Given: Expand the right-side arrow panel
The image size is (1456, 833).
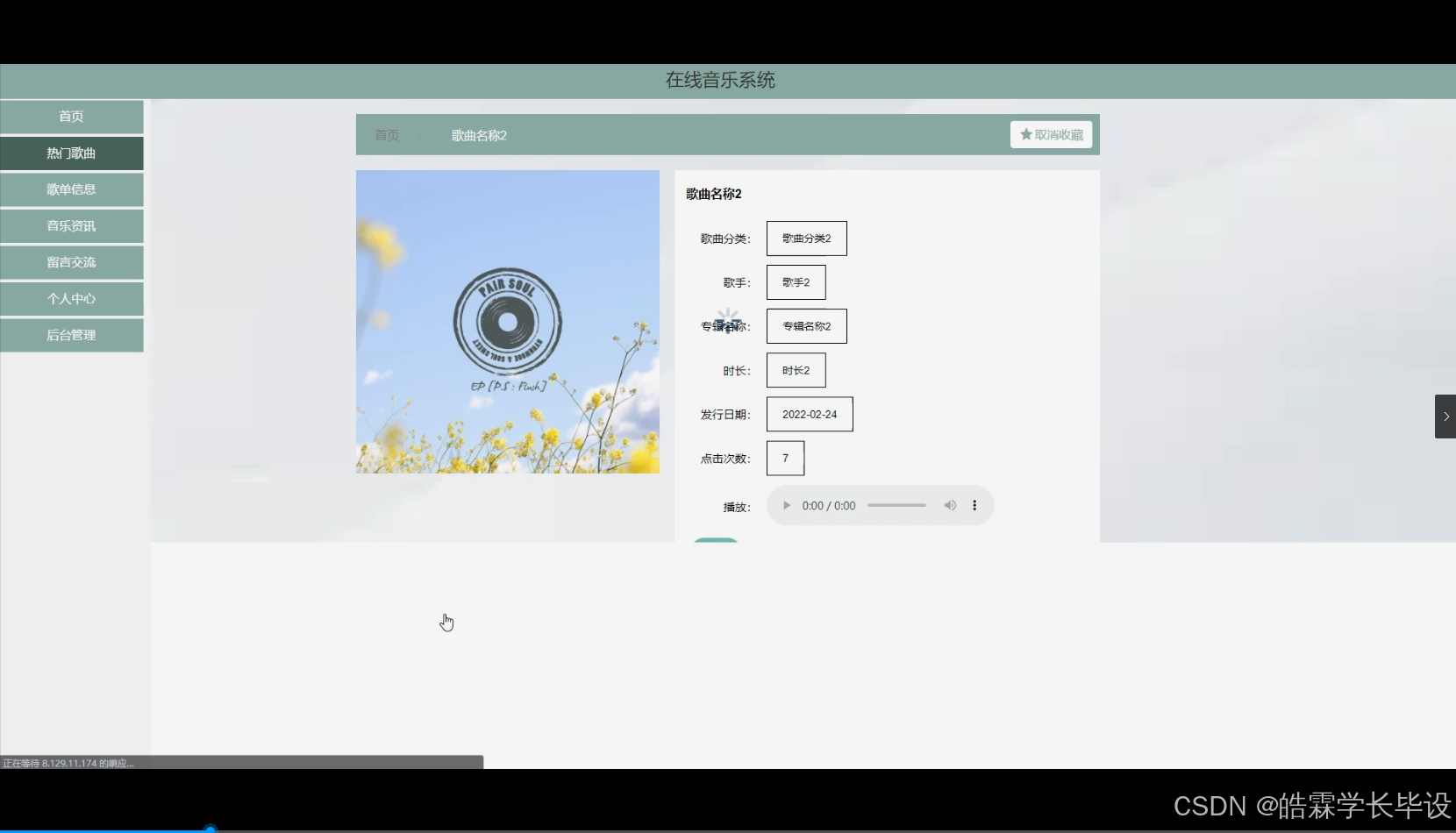Looking at the screenshot, I should 1445,416.
